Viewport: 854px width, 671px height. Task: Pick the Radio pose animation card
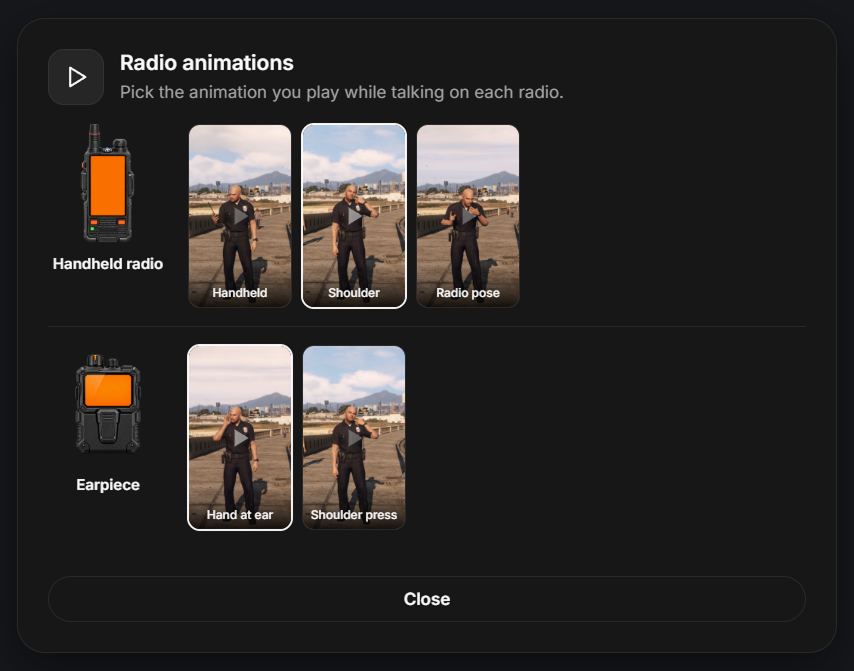pos(468,216)
